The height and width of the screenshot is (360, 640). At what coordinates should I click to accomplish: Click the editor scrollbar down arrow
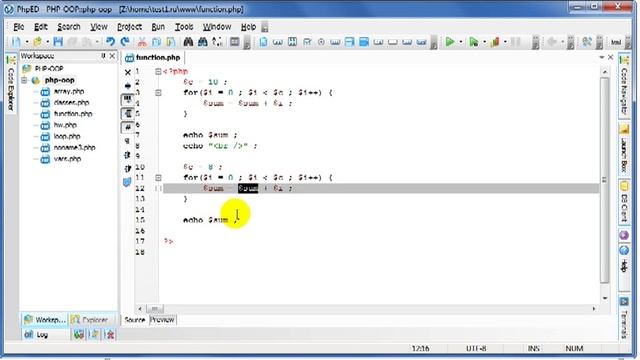(604, 298)
